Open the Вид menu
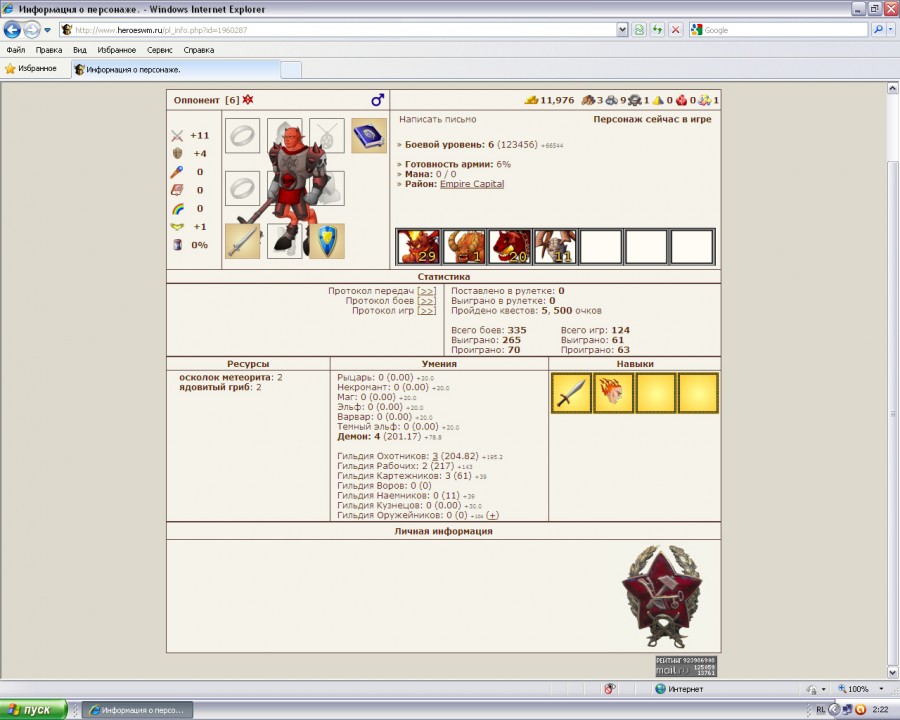This screenshot has width=900, height=720. point(80,50)
